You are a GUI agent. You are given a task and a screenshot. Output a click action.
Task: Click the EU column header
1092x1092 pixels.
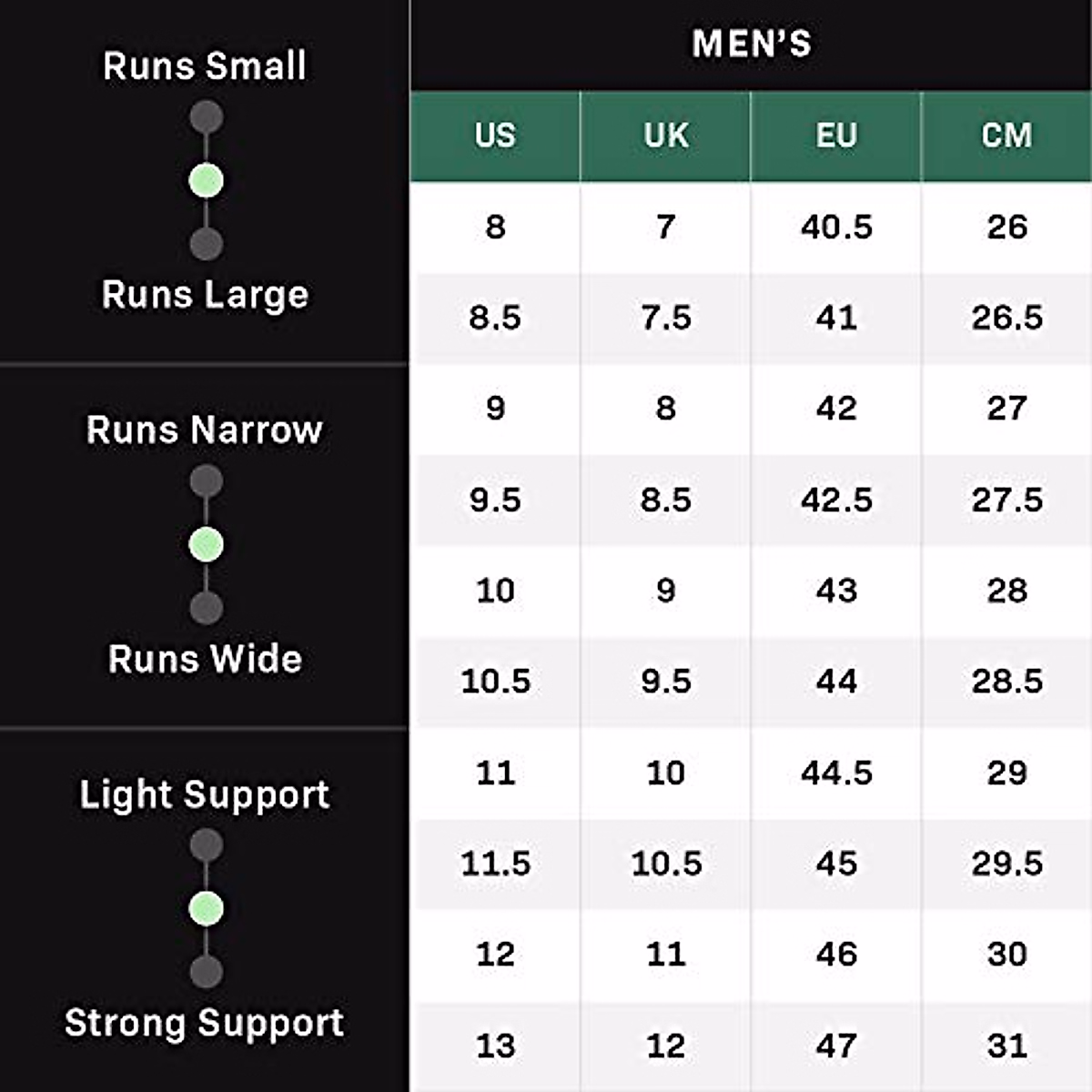coord(836,136)
